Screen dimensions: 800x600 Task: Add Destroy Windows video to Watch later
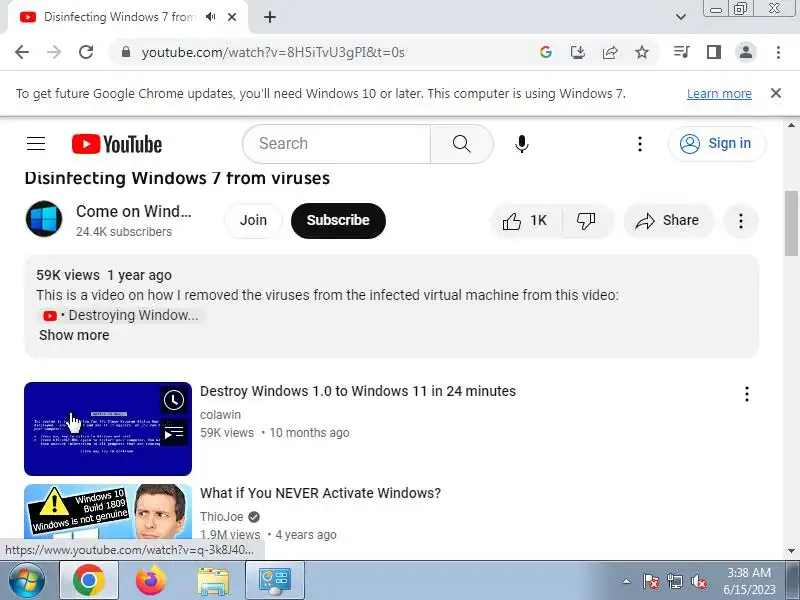[174, 400]
